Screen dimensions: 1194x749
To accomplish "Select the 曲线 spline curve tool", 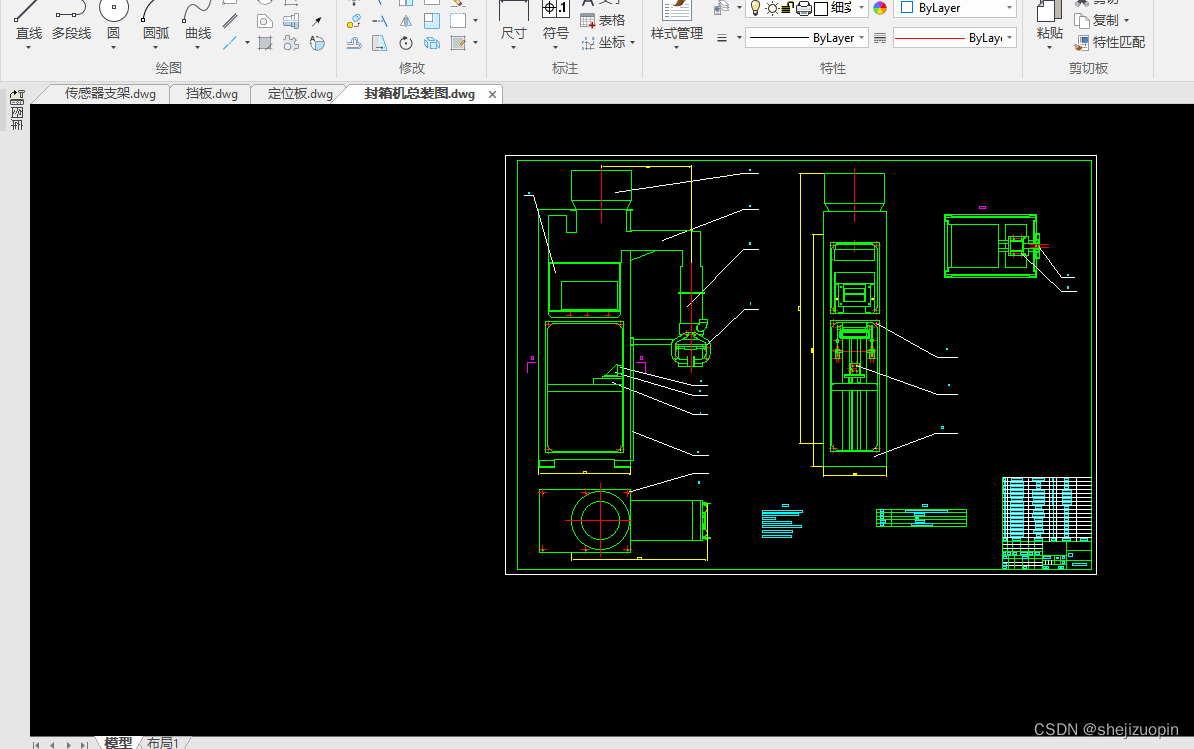I will [x=197, y=21].
